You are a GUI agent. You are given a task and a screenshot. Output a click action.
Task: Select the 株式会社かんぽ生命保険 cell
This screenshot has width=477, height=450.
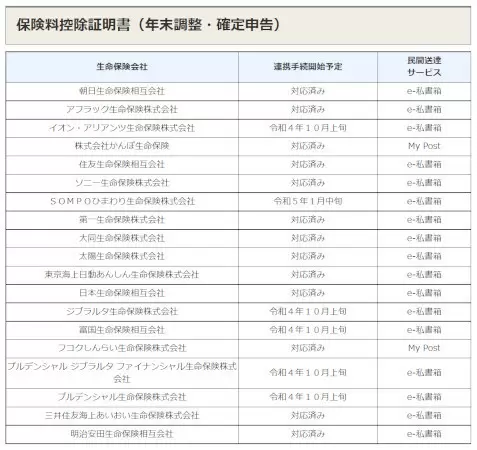[122, 146]
